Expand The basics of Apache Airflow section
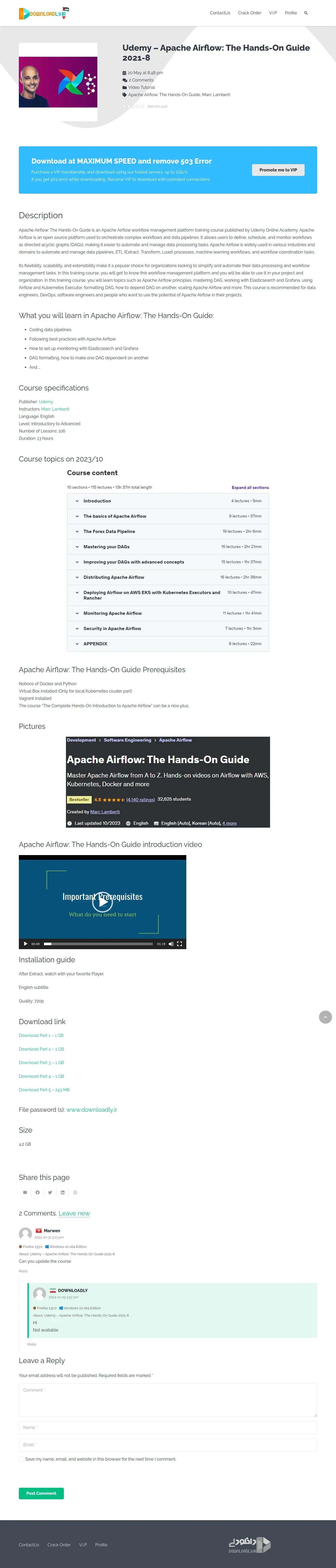The height and width of the screenshot is (1568, 336). tap(168, 516)
